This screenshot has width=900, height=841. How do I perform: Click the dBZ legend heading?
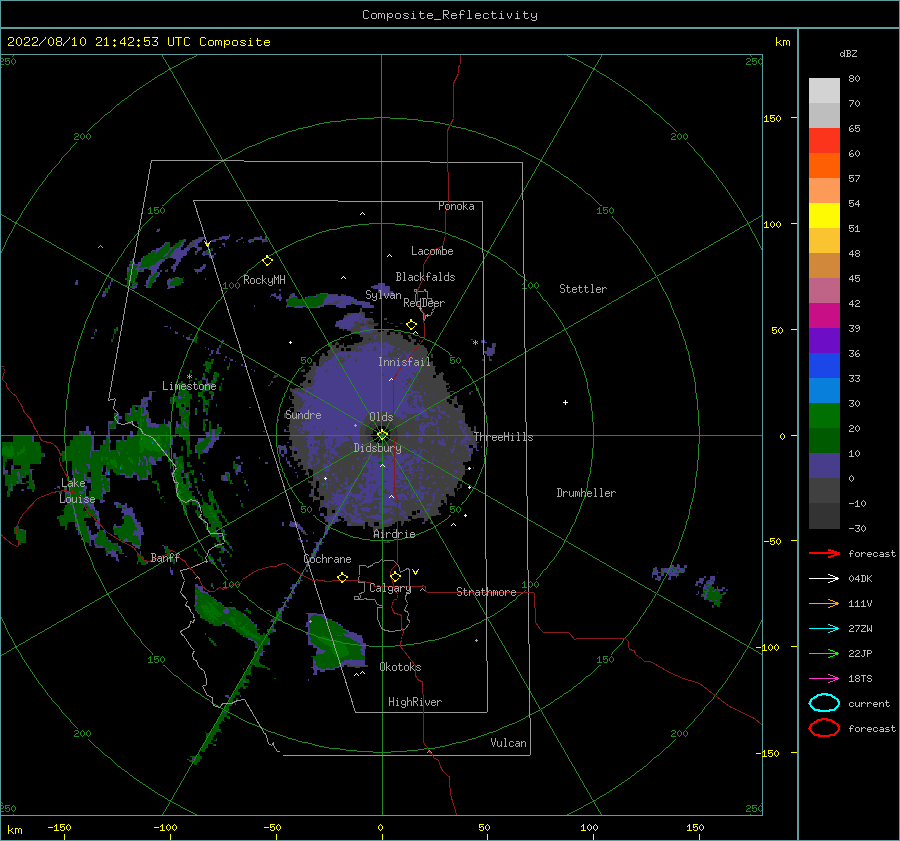point(848,54)
